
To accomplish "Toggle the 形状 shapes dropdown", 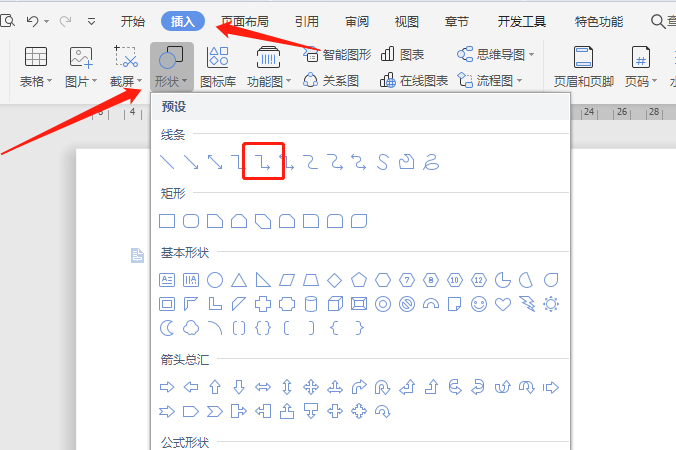I will pyautogui.click(x=171, y=67).
